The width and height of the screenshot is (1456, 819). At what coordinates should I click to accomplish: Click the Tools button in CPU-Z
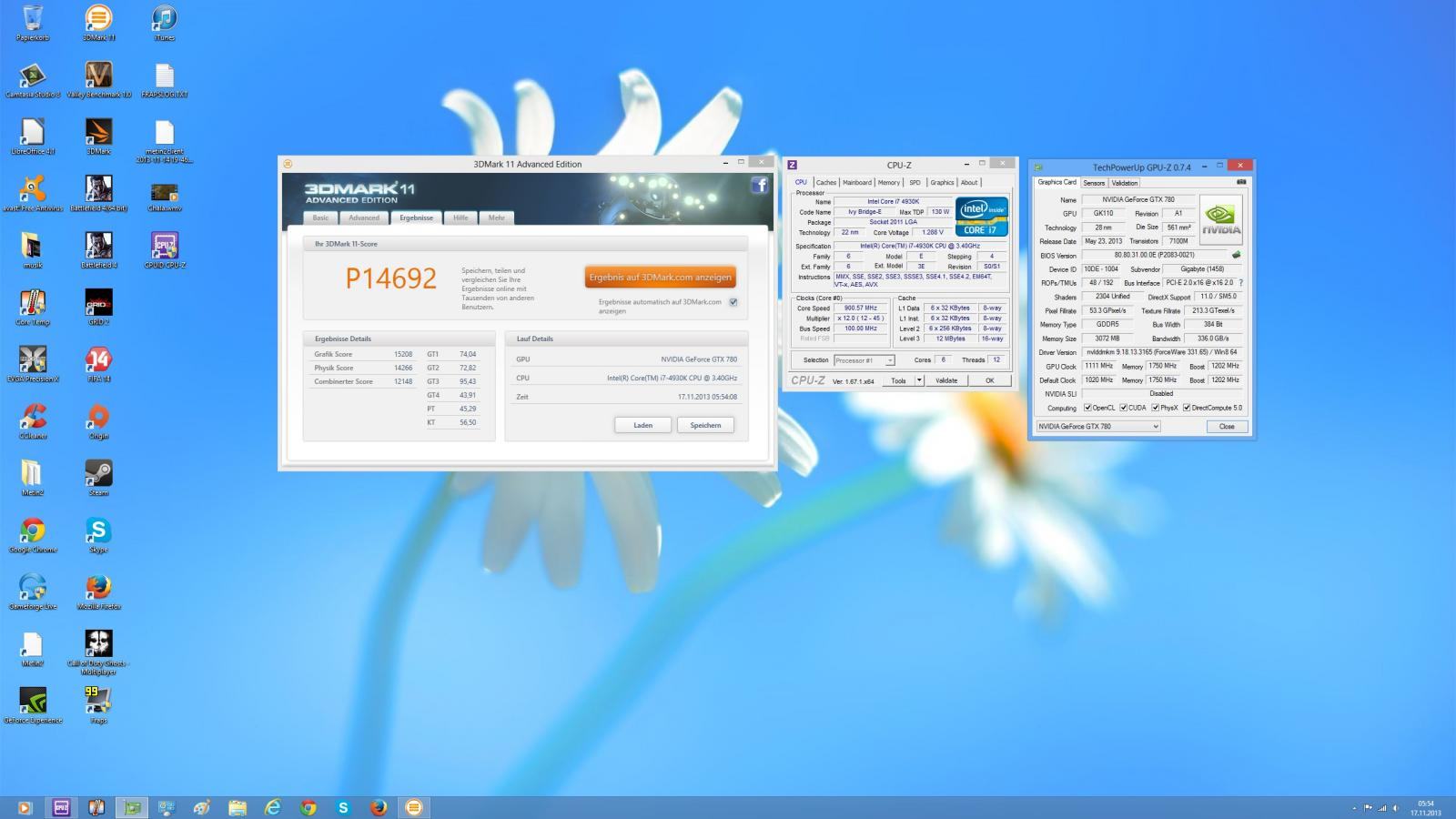coord(898,380)
